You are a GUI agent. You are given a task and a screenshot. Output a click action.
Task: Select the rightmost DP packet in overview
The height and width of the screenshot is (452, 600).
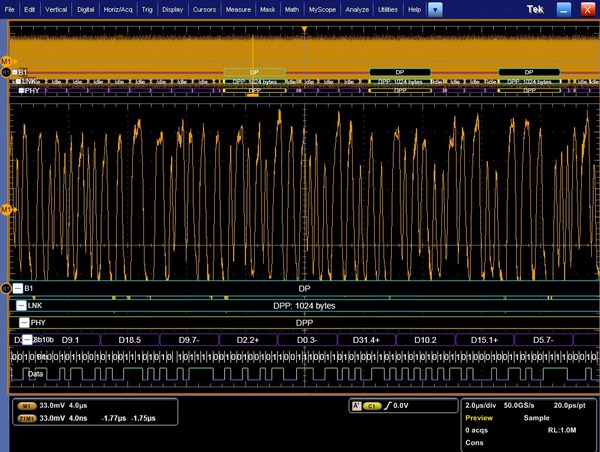click(x=529, y=72)
